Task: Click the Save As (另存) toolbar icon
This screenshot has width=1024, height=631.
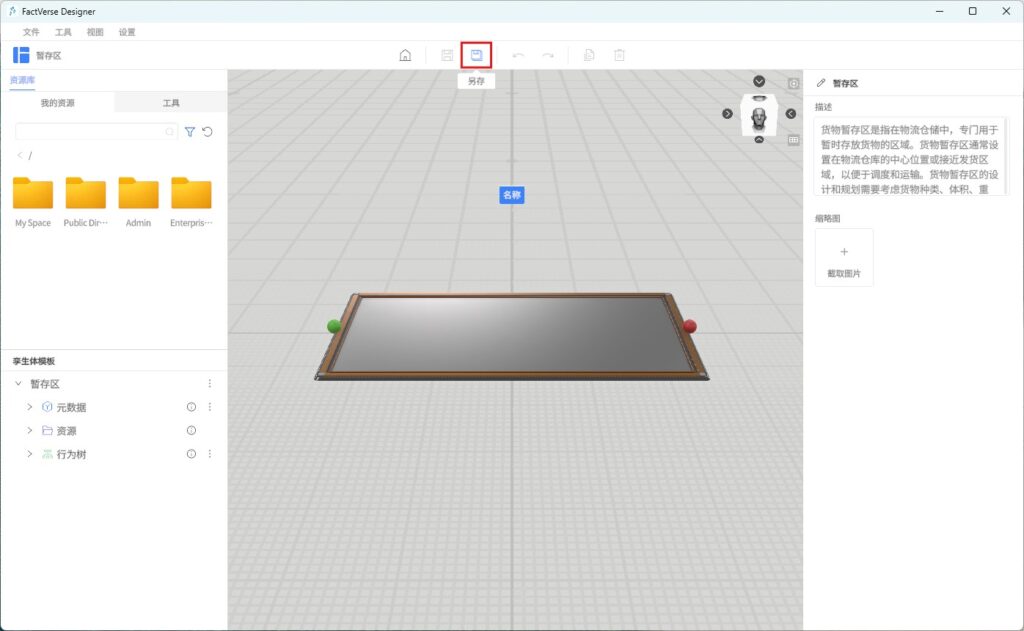Action: click(477, 55)
